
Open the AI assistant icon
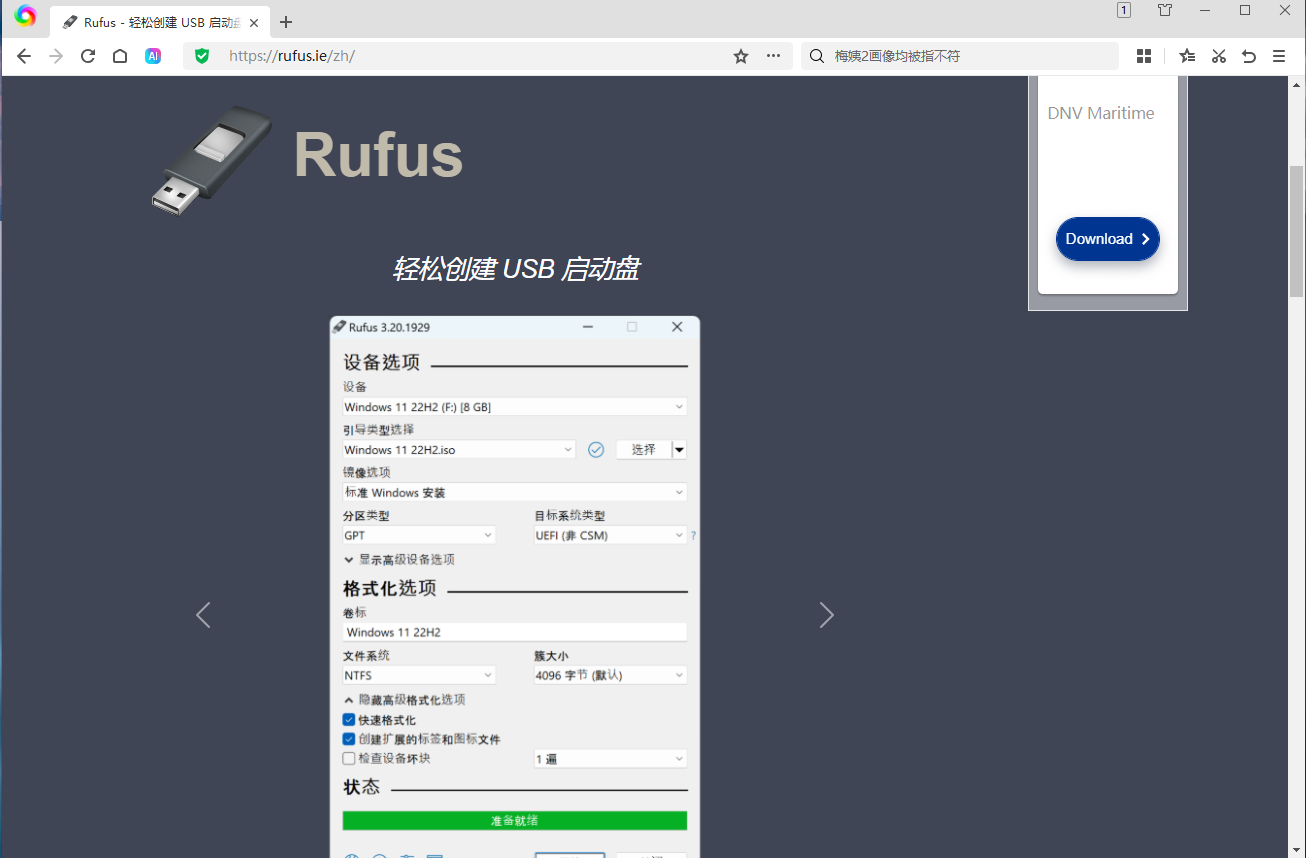[153, 56]
